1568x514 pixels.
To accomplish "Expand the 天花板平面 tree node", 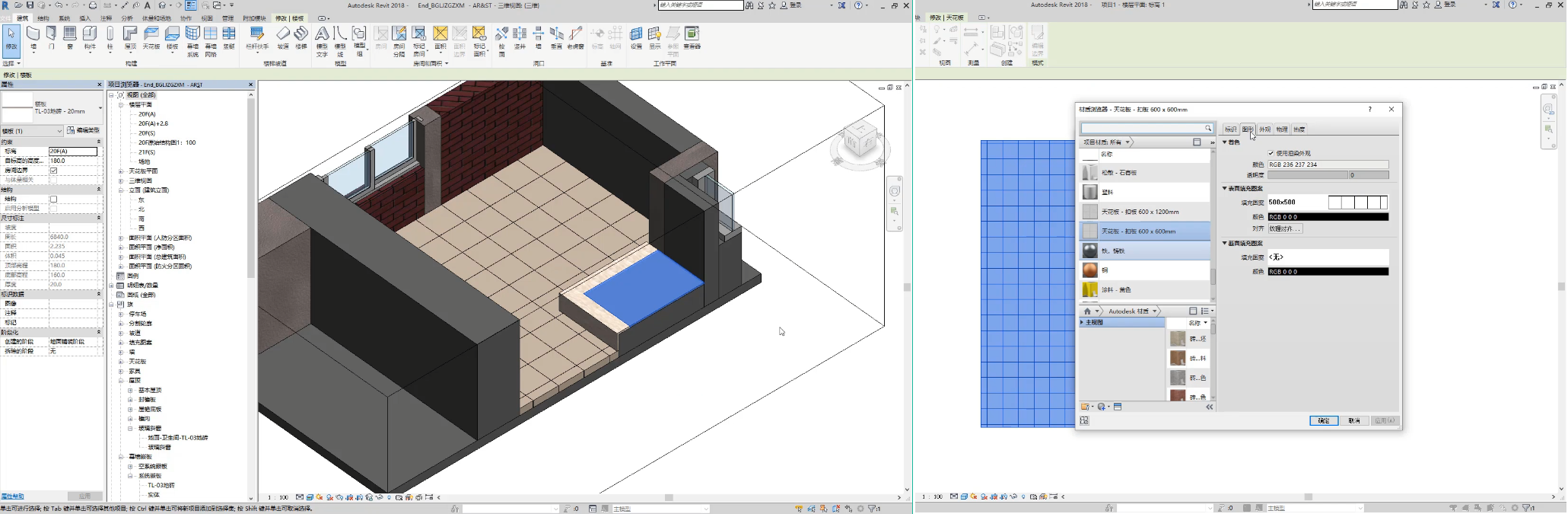I will point(121,171).
